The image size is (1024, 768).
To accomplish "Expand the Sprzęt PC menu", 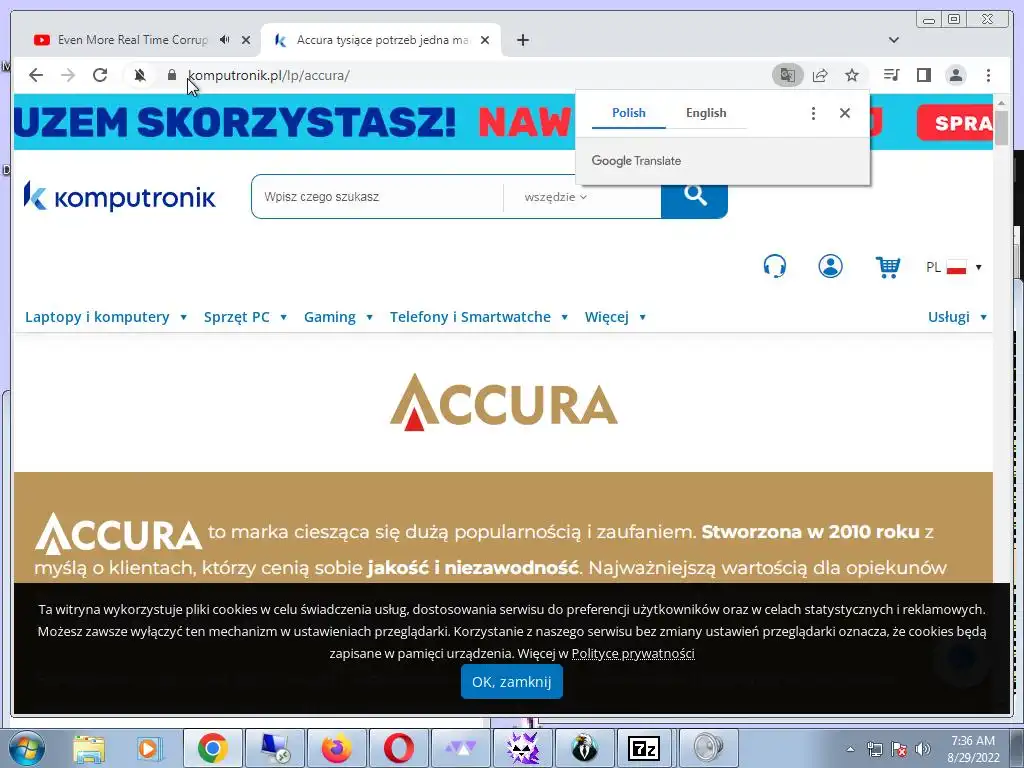I will [x=245, y=317].
